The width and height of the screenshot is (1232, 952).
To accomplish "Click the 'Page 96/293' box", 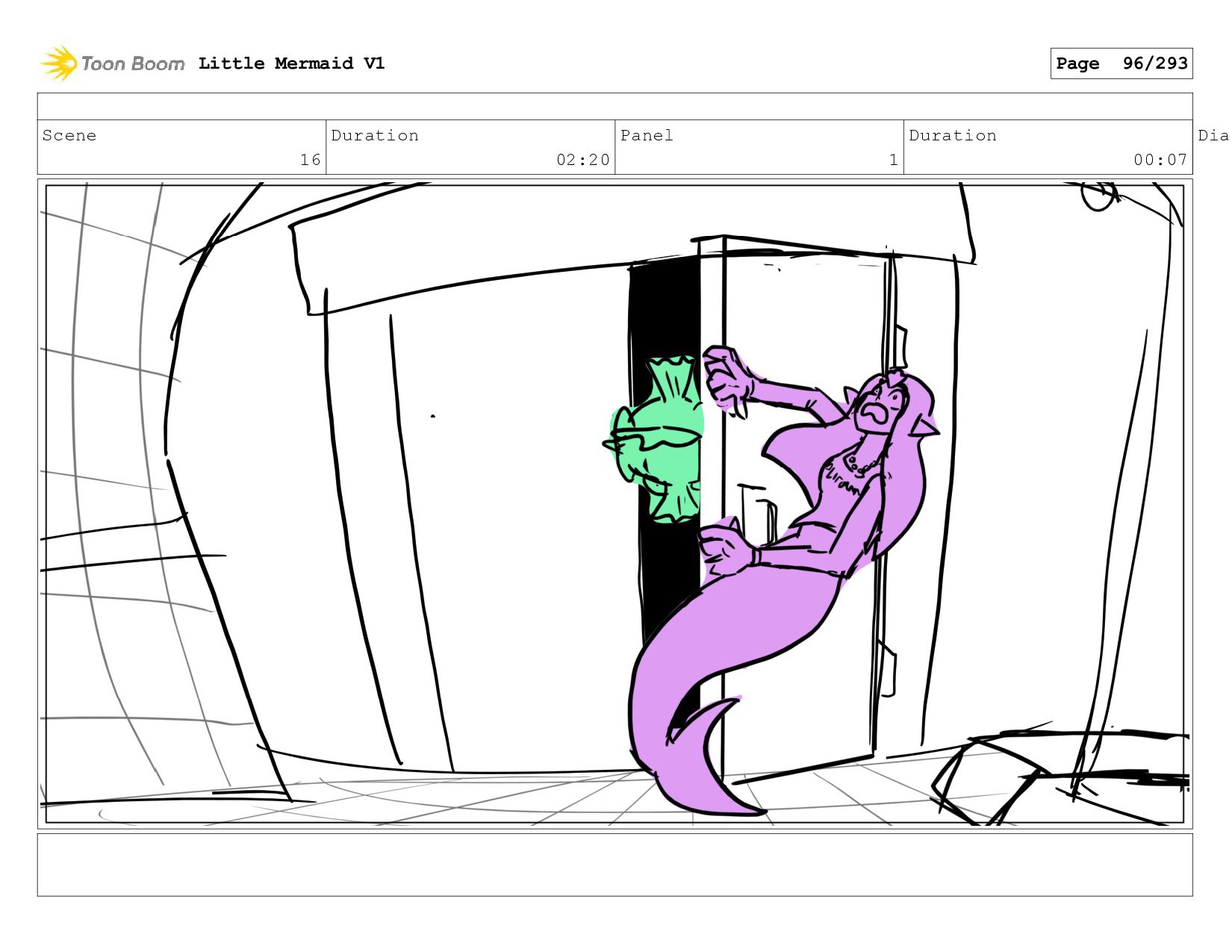I will pyautogui.click(x=1121, y=63).
